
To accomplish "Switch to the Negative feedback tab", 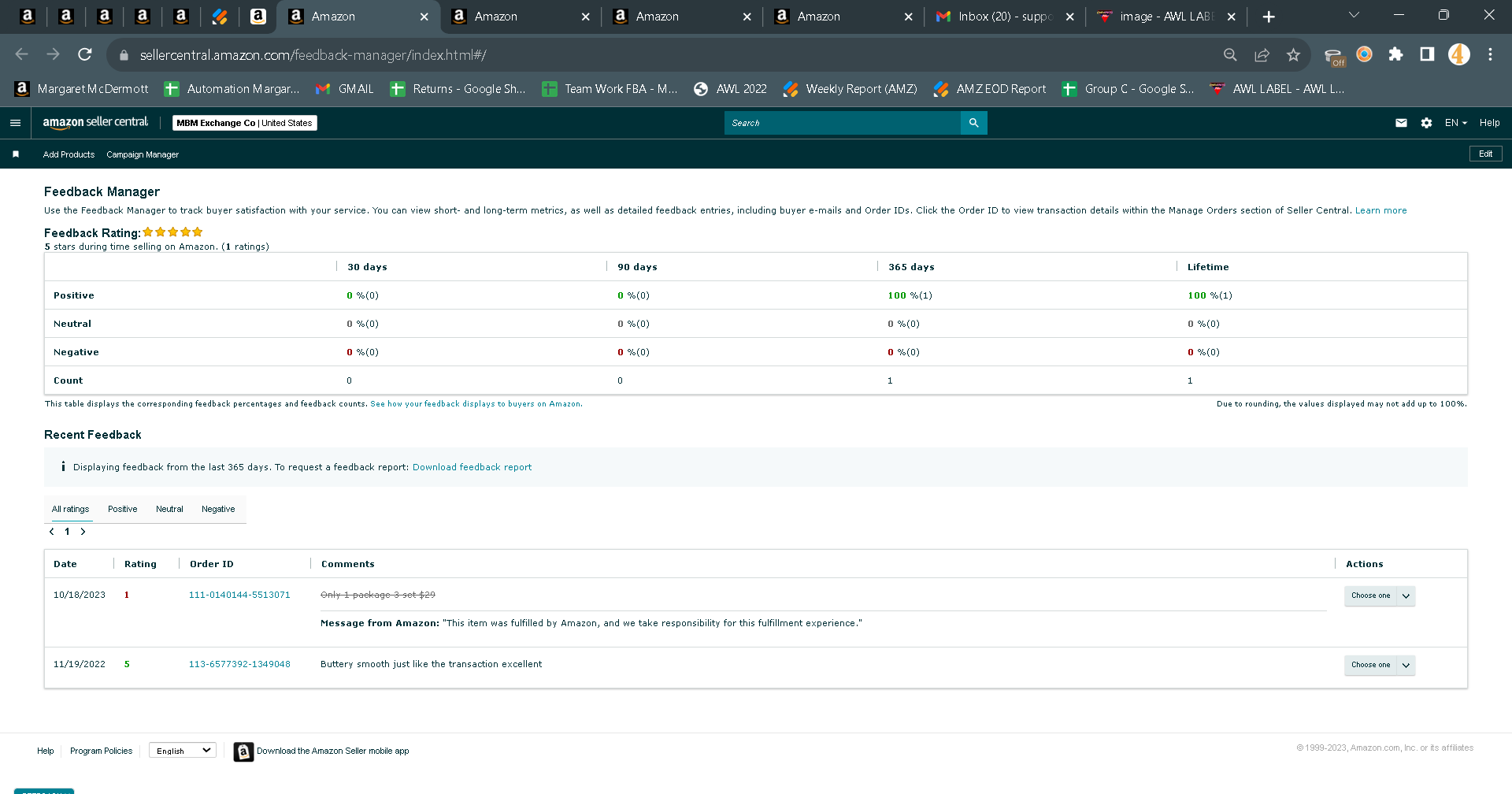I will click(x=218, y=510).
